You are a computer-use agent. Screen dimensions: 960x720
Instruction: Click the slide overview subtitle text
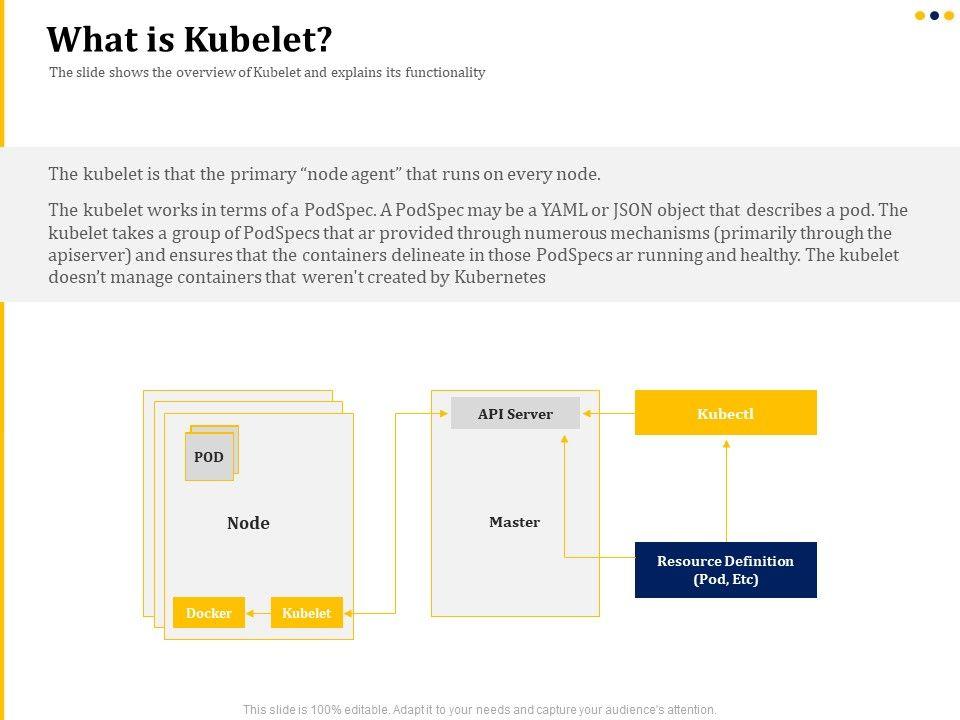tap(267, 73)
